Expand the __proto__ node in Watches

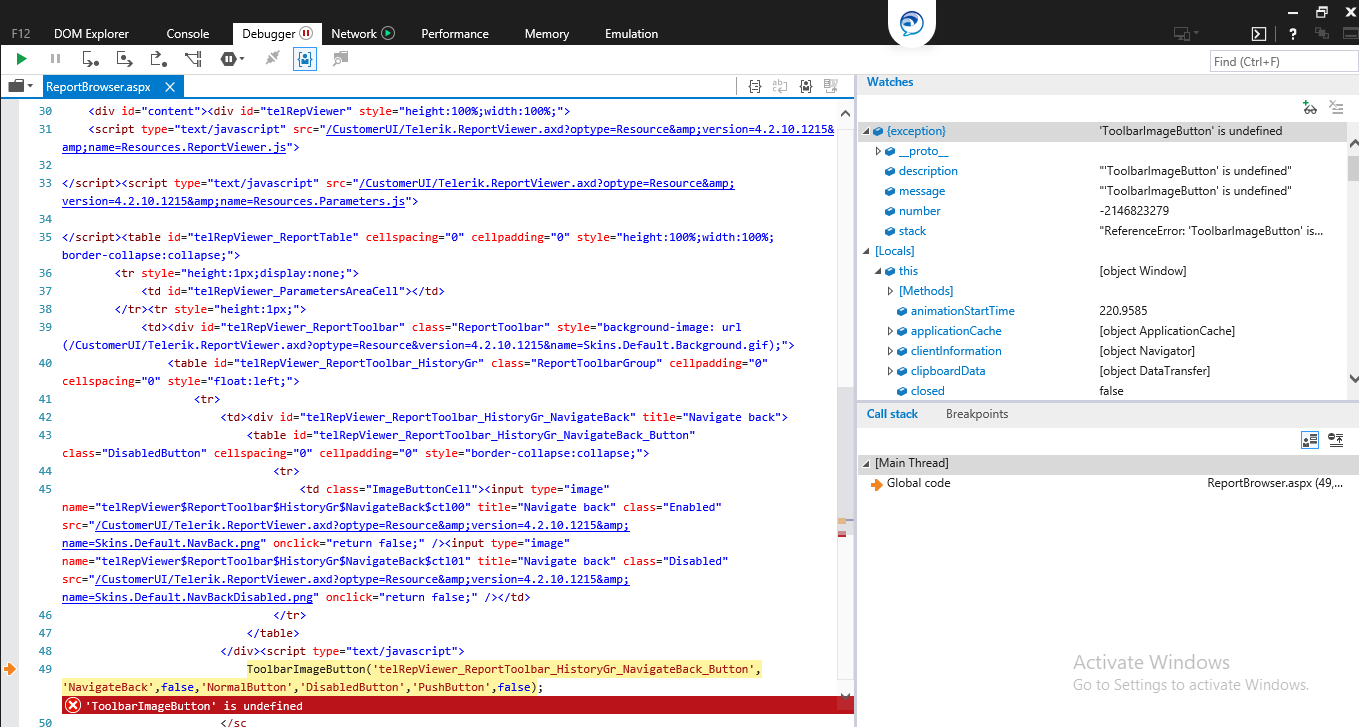click(878, 151)
